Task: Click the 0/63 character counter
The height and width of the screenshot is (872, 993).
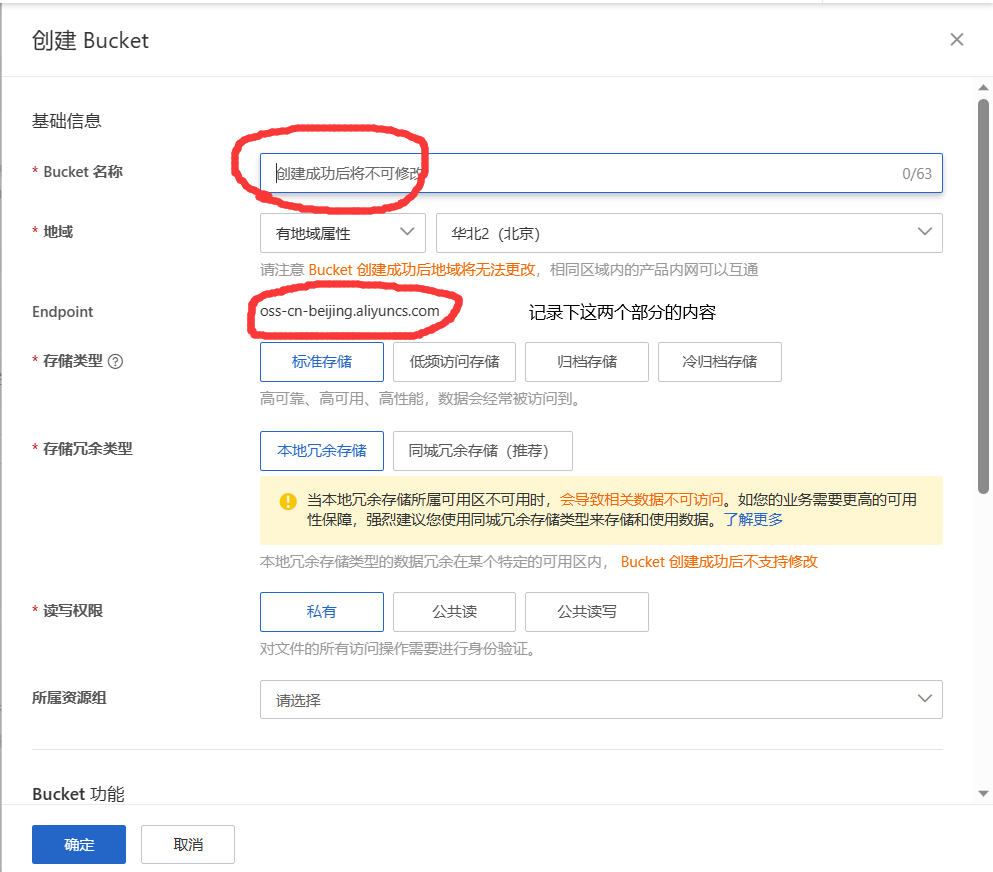Action: (917, 174)
